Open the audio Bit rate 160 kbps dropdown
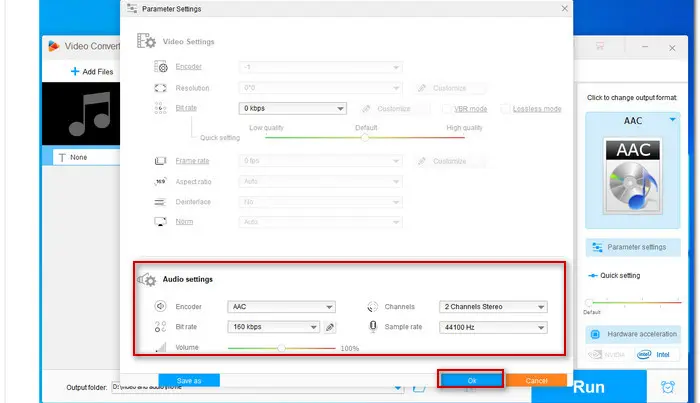This screenshot has height=403, width=700. coord(273,327)
